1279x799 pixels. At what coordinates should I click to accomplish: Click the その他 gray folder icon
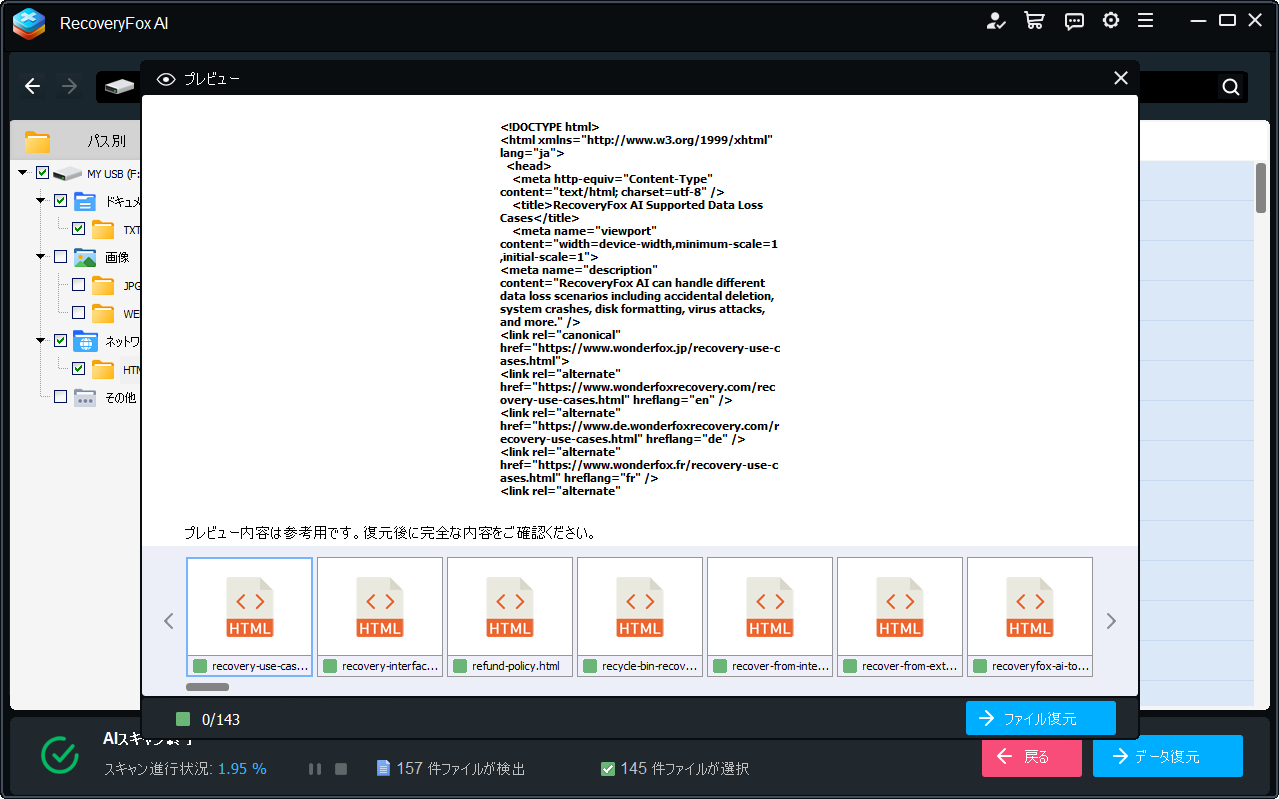click(85, 397)
